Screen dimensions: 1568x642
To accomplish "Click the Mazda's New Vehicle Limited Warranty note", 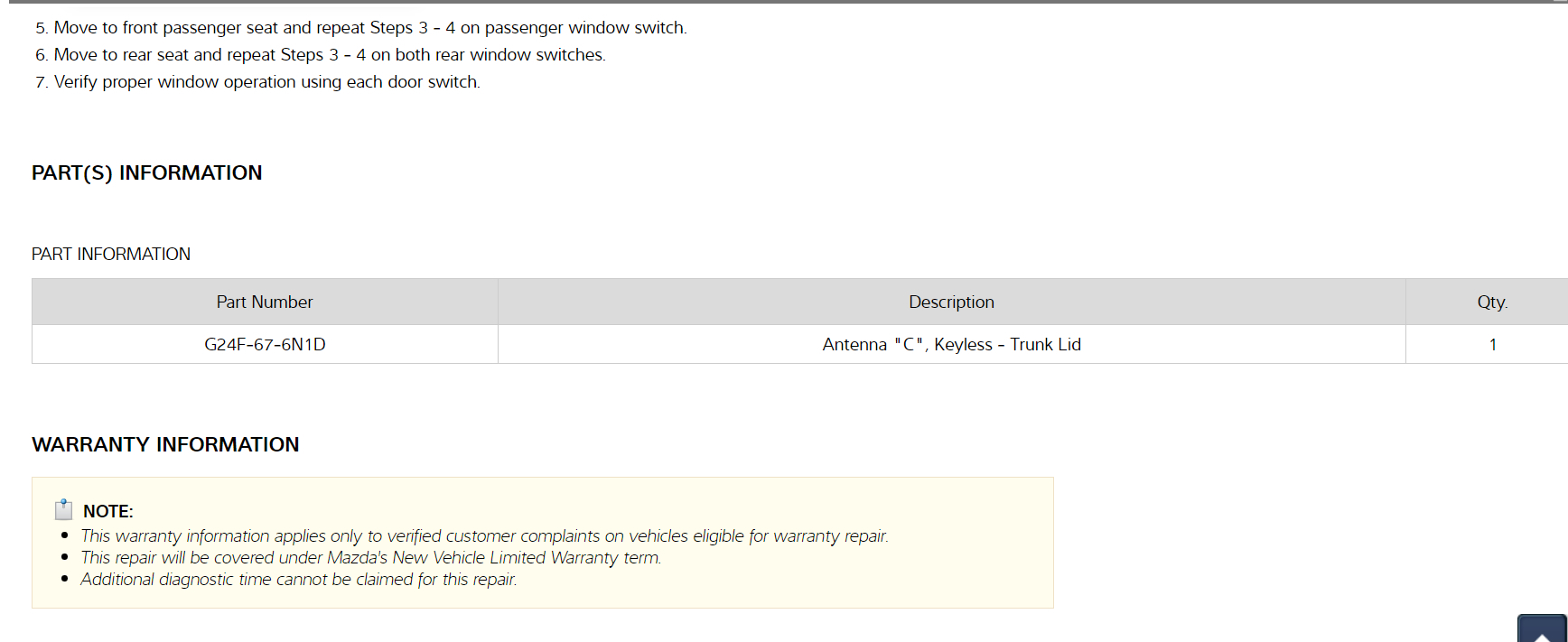I will coord(370,558).
